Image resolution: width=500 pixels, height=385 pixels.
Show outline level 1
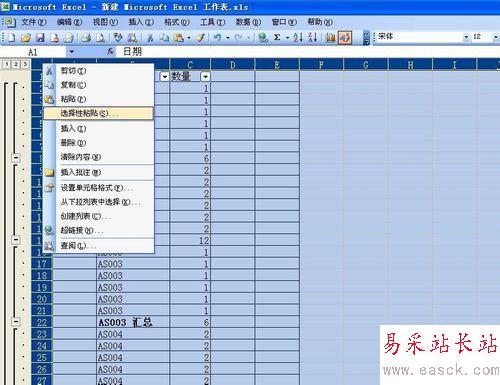[x=6, y=64]
